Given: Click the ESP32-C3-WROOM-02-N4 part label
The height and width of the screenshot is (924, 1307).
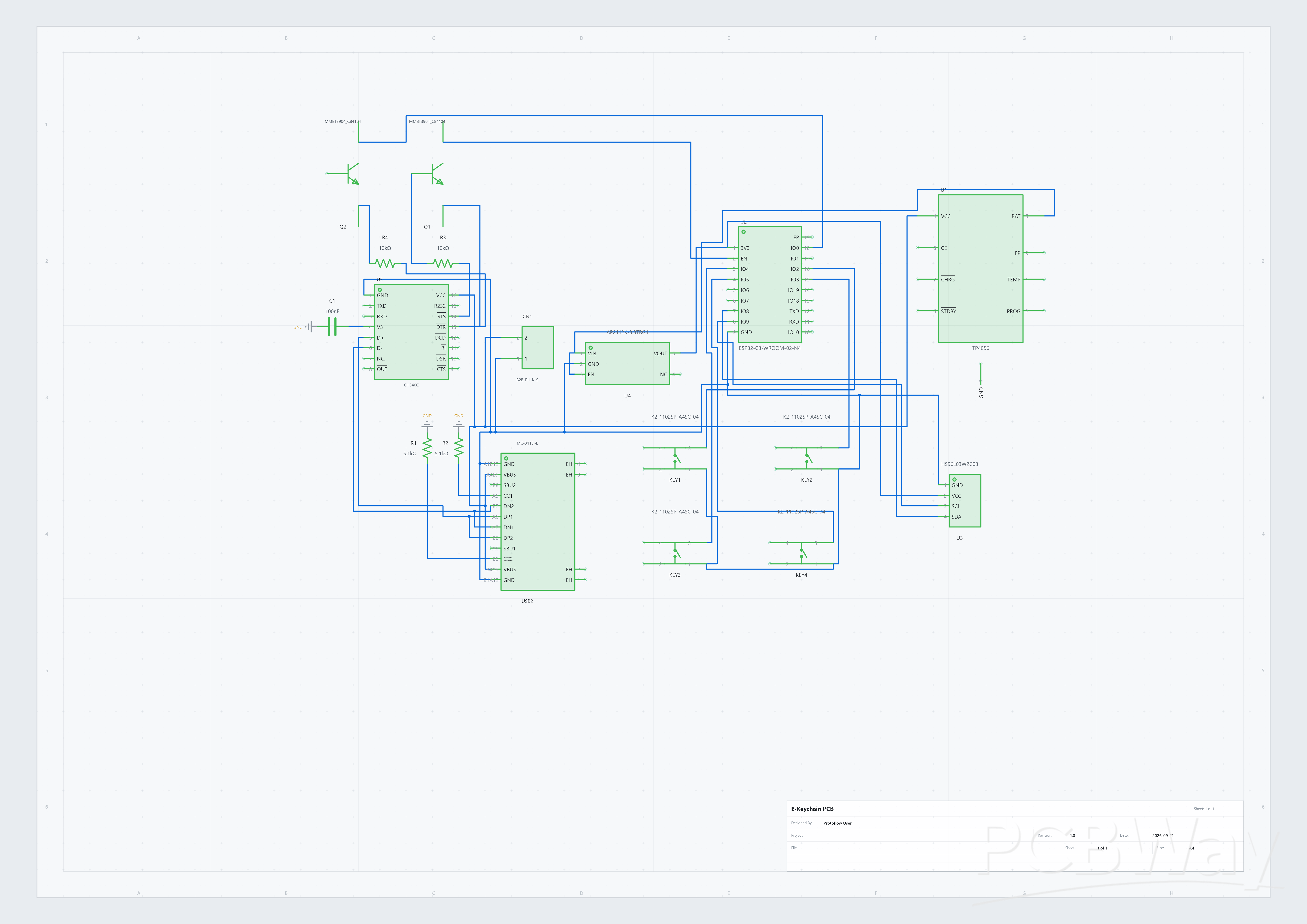Looking at the screenshot, I should click(x=770, y=348).
